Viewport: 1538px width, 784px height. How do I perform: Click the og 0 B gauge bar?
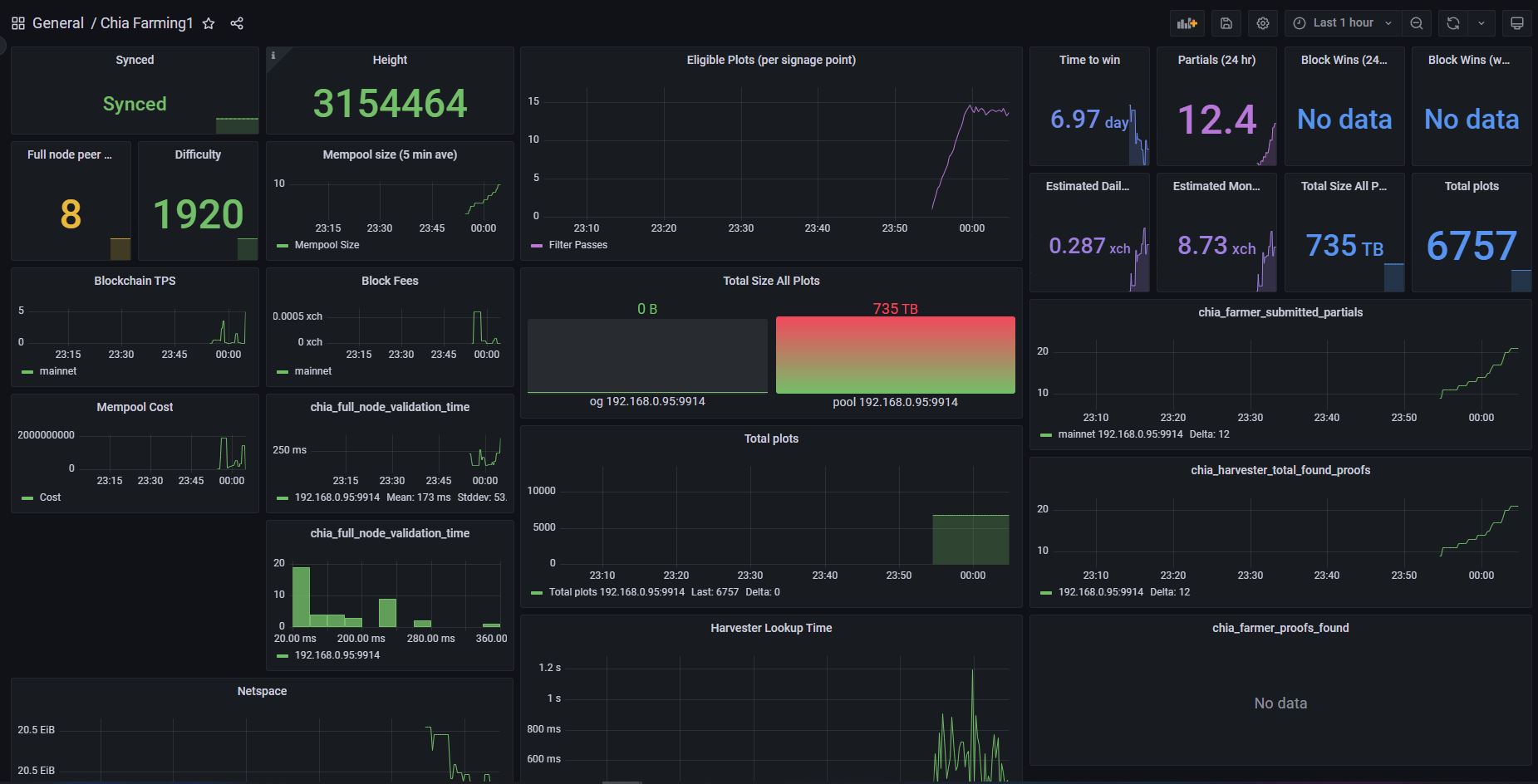pos(647,355)
